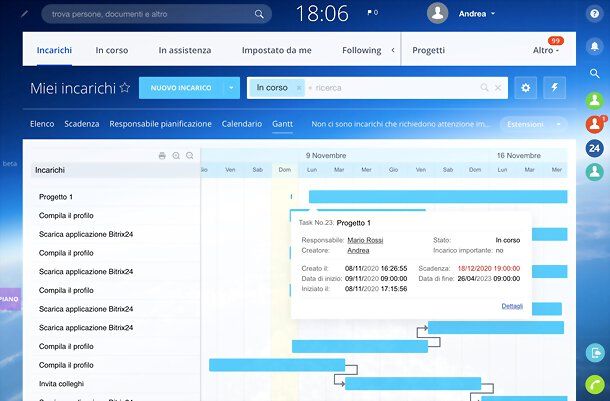The image size is (610, 401).
Task: Open the notifications bell icon
Action: tap(594, 47)
